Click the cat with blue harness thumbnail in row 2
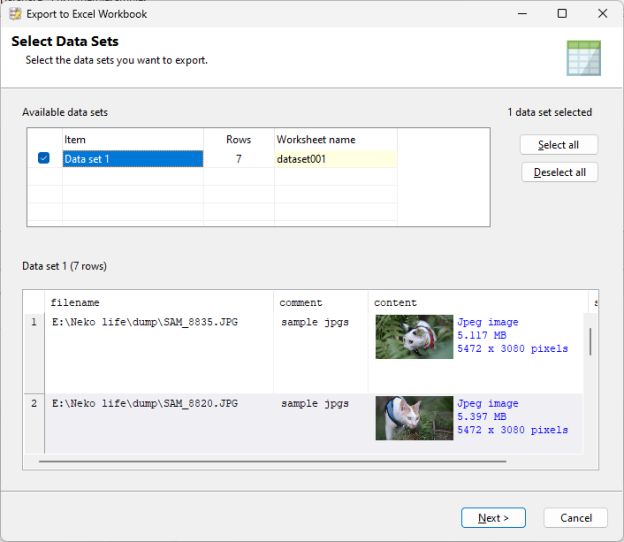The height and width of the screenshot is (542, 624). pyautogui.click(x=414, y=418)
